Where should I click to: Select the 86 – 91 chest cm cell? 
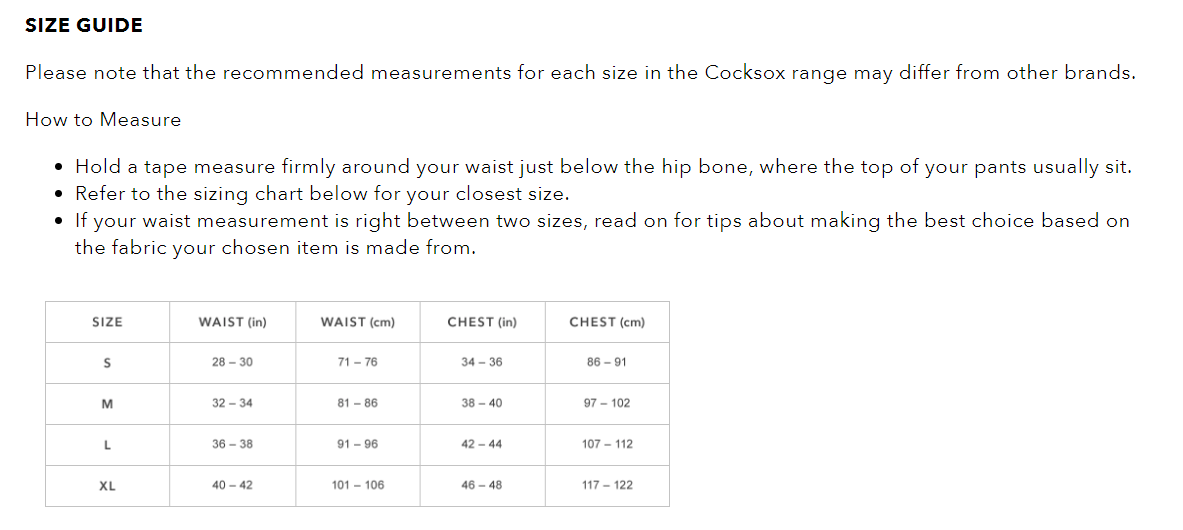pyautogui.click(x=607, y=362)
